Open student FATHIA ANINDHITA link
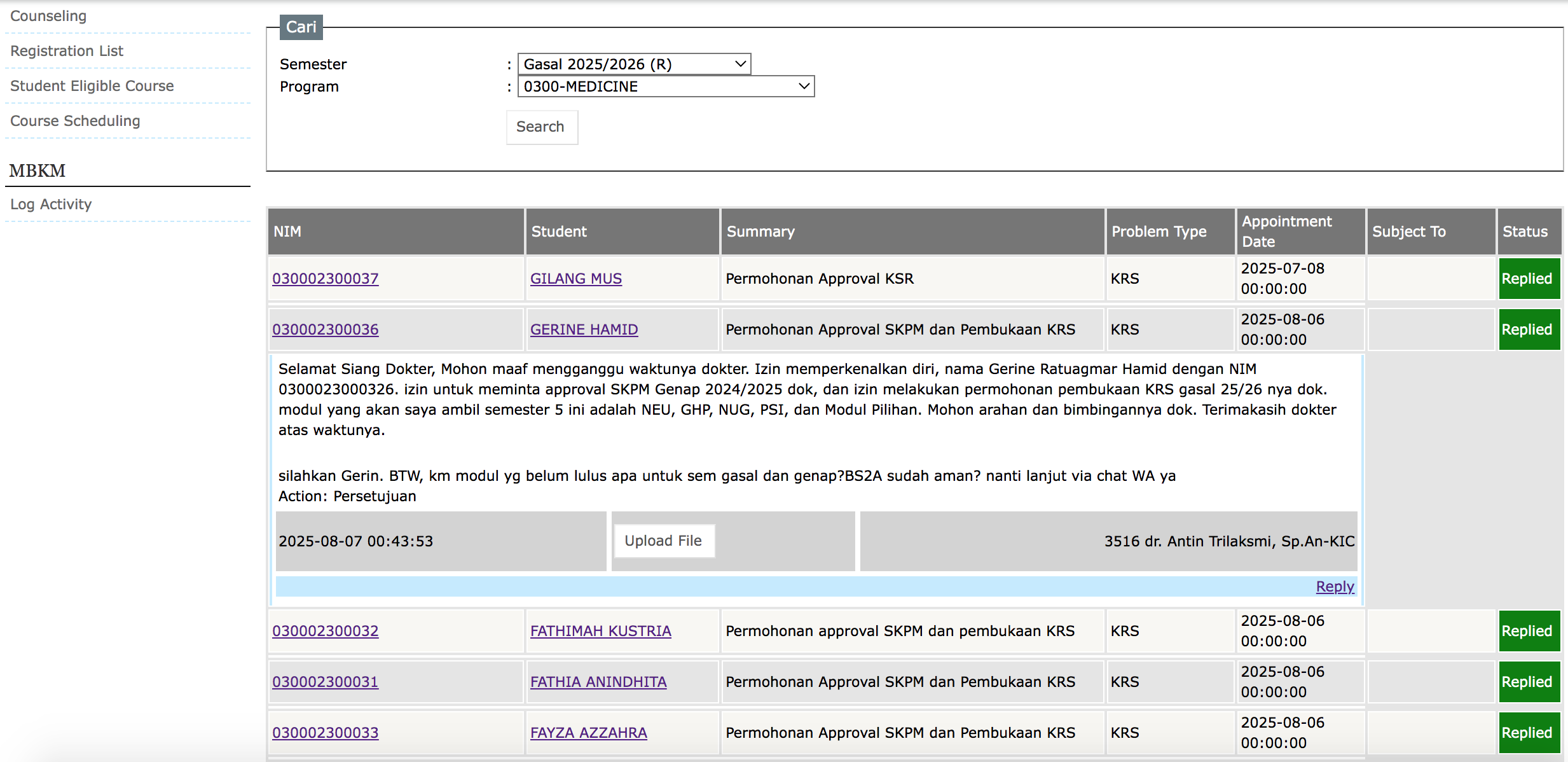The width and height of the screenshot is (1568, 762). point(598,682)
